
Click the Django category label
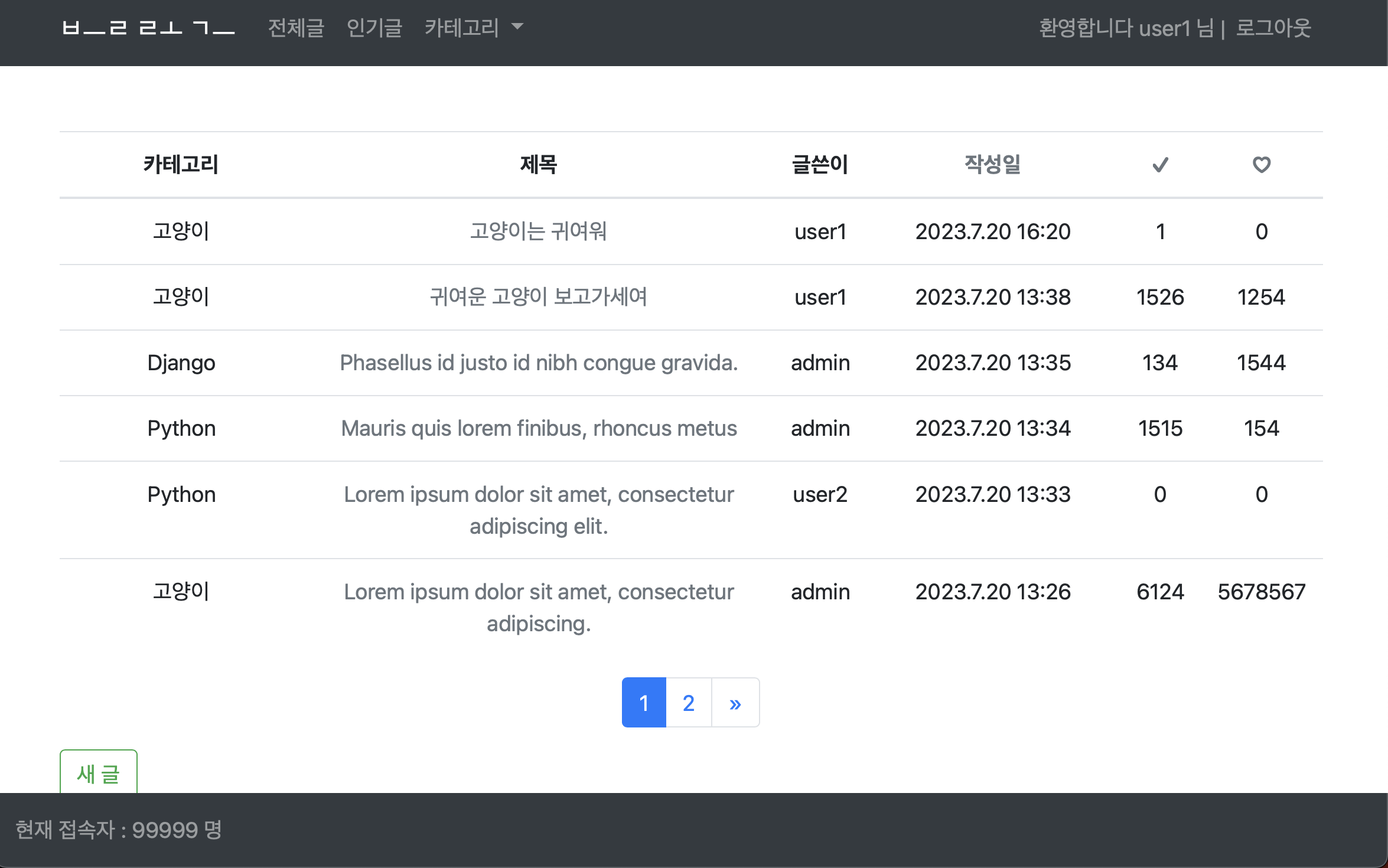(x=181, y=363)
